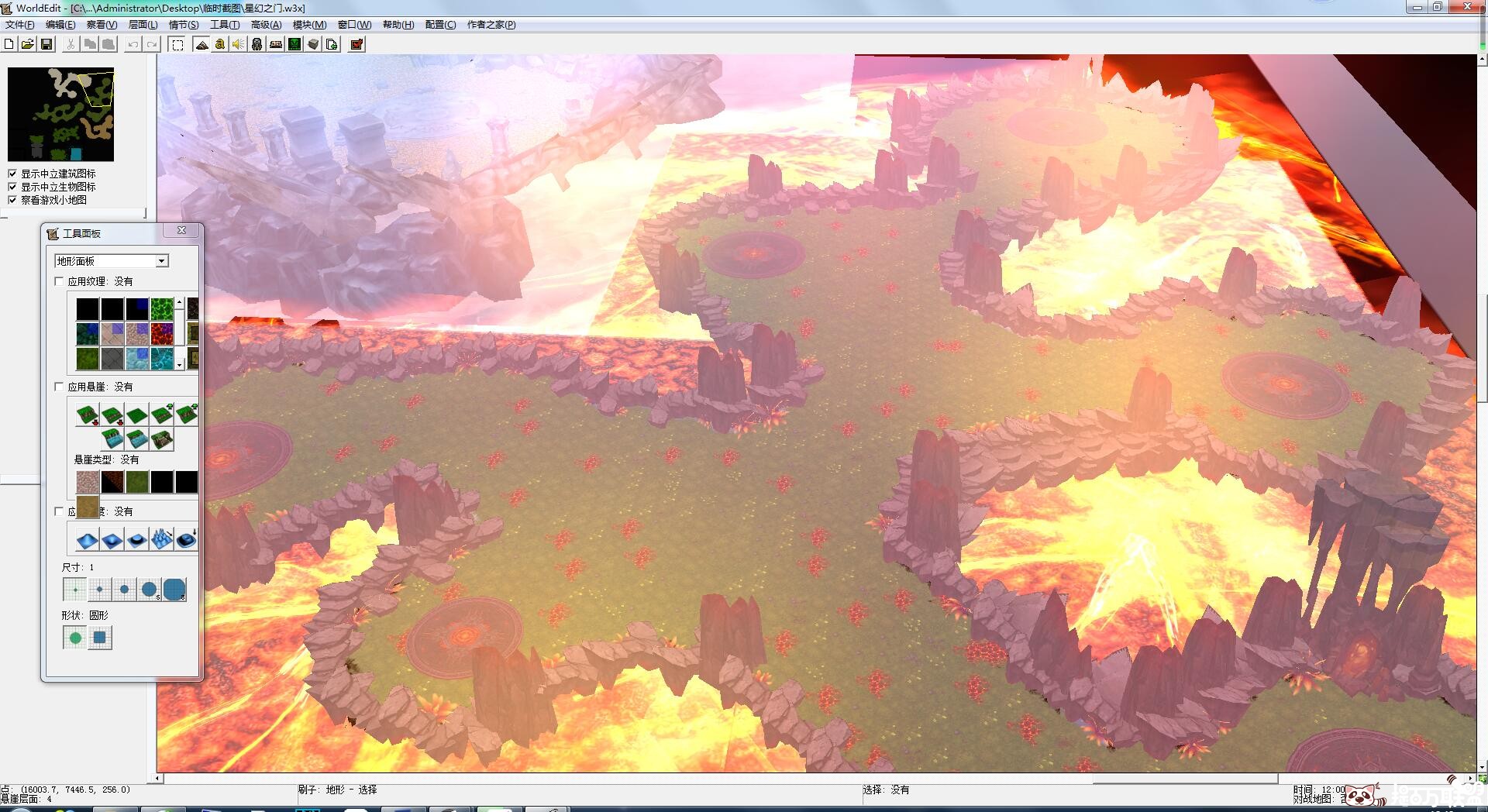Image resolution: width=1488 pixels, height=812 pixels.
Task: Enable the 应用悬崖 checkbox
Action: click(59, 387)
